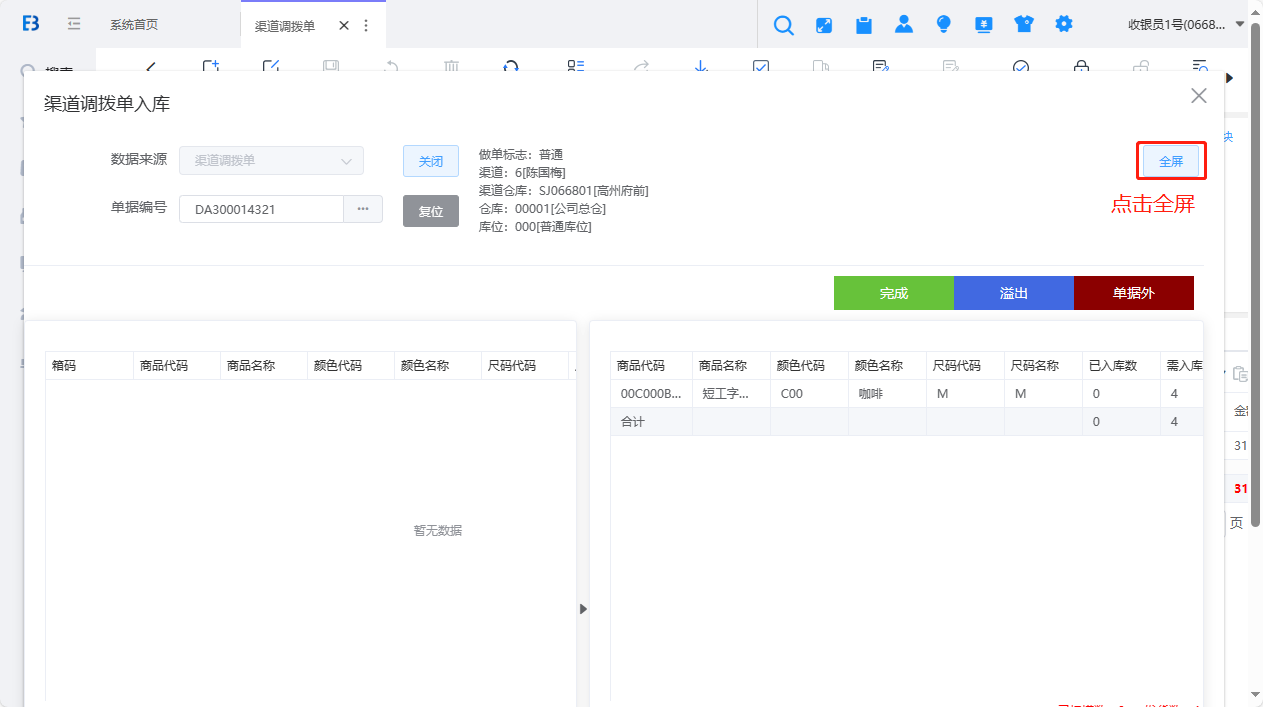Click 颜色名称 header in the 已入库数 table

click(887, 366)
